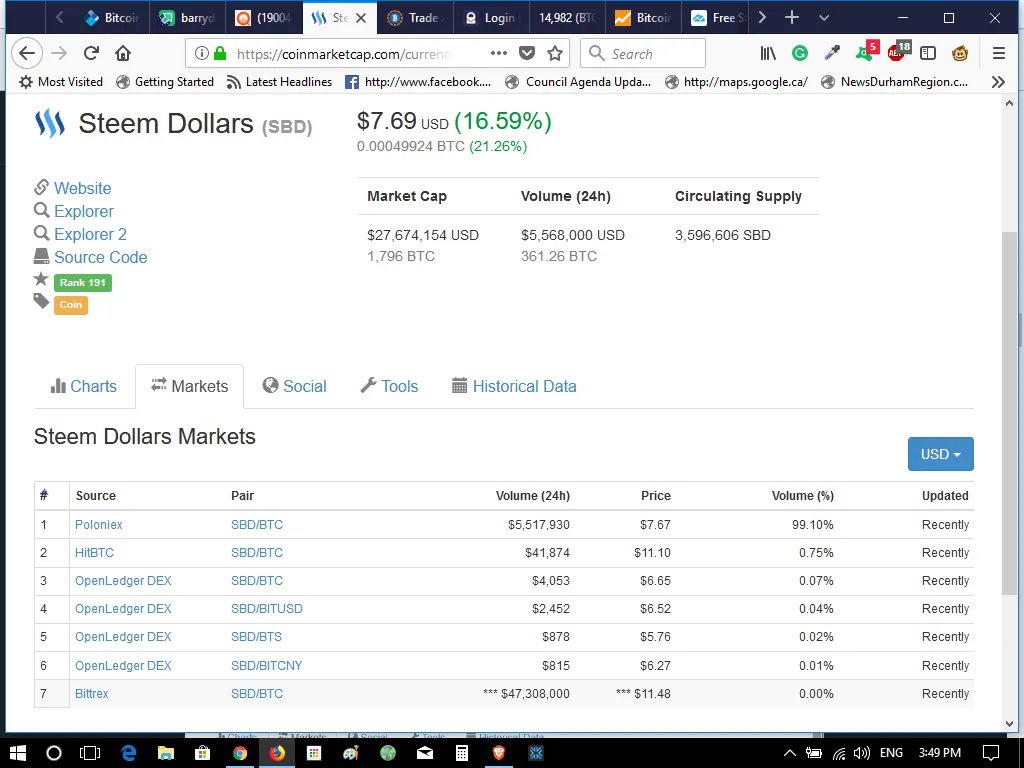Open the Firefox home page
The height and width of the screenshot is (768, 1024).
pyautogui.click(x=123, y=54)
